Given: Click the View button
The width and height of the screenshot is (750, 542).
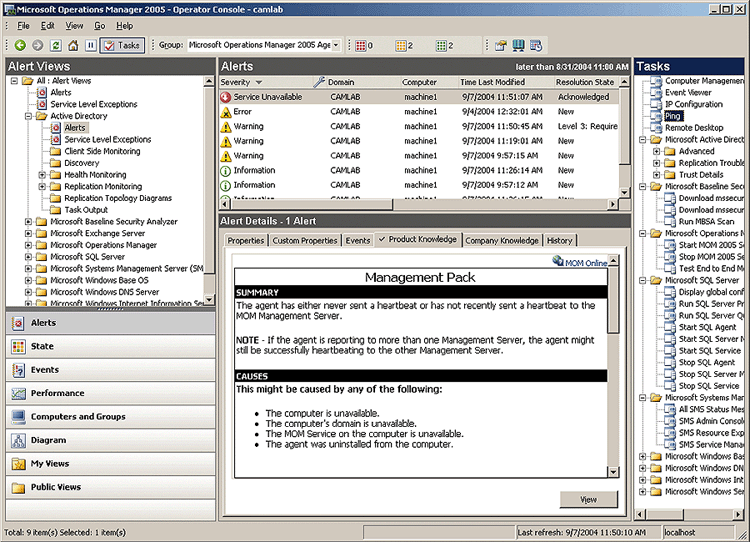Looking at the screenshot, I should coord(588,499).
